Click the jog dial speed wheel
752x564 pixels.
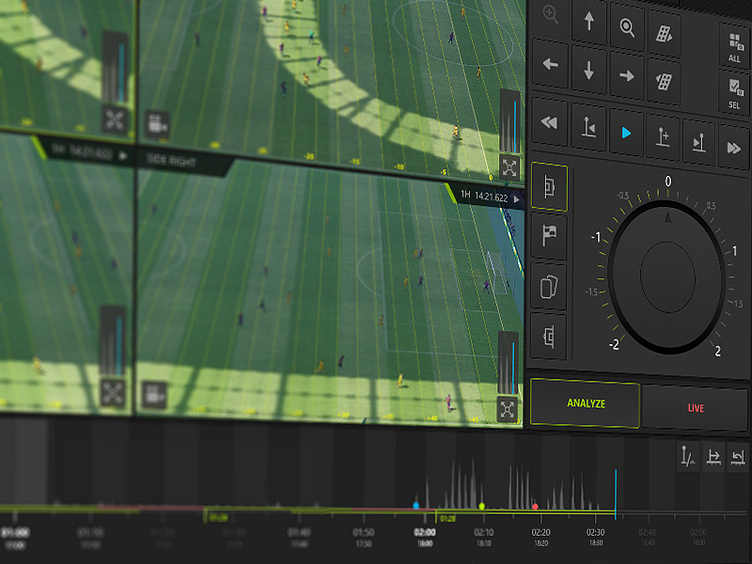point(668,277)
